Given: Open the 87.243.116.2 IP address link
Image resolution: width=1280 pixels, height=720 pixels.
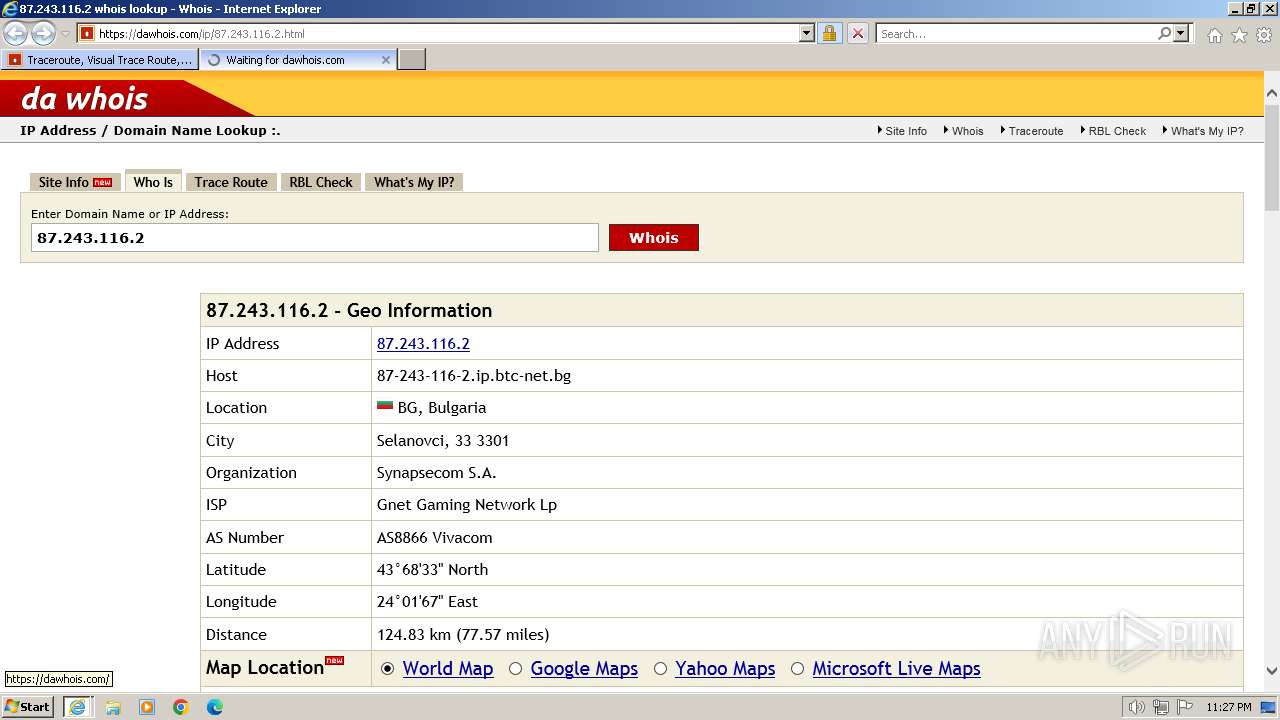Looking at the screenshot, I should click(423, 343).
